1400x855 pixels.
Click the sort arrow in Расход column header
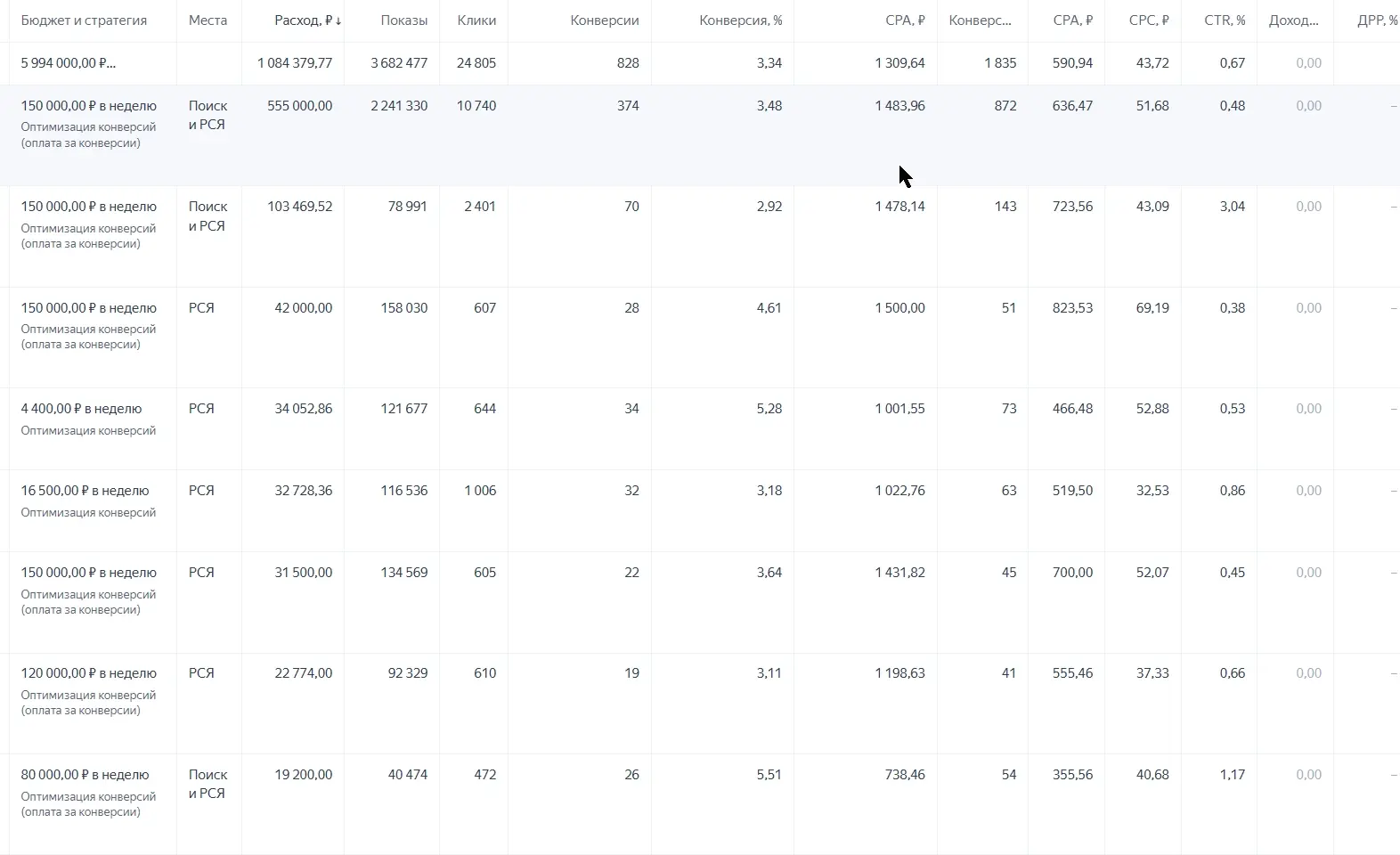(x=338, y=20)
